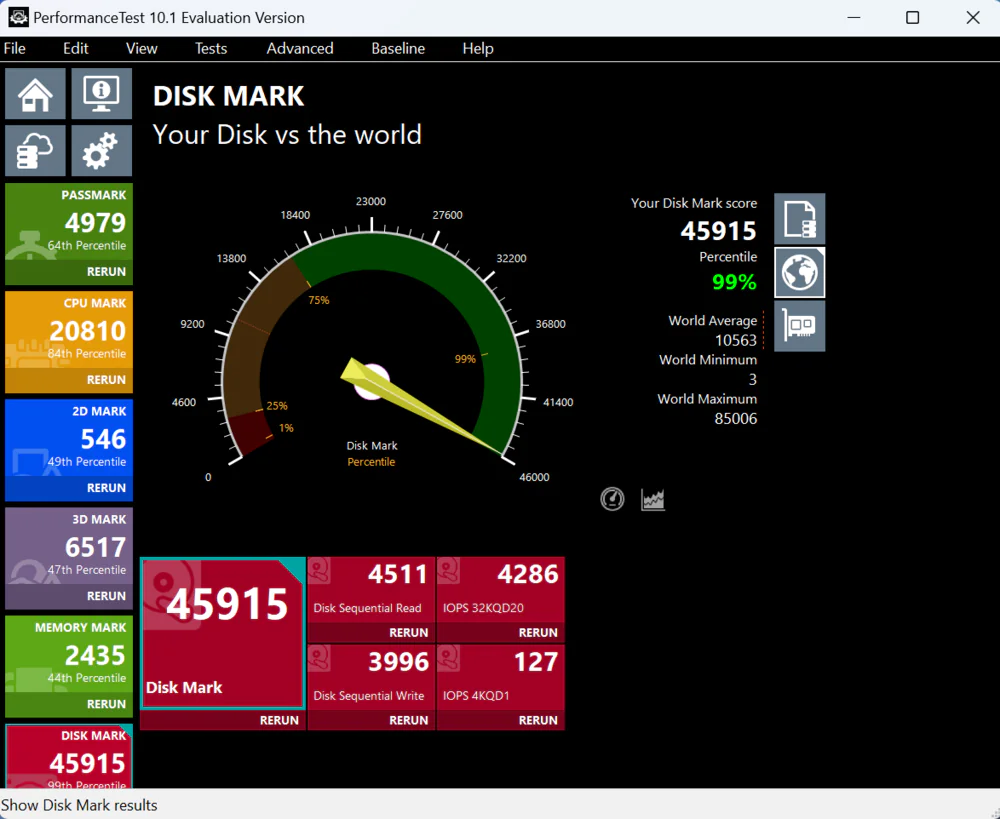Select the globe world comparison icon
The width and height of the screenshot is (1000, 819).
pos(799,272)
